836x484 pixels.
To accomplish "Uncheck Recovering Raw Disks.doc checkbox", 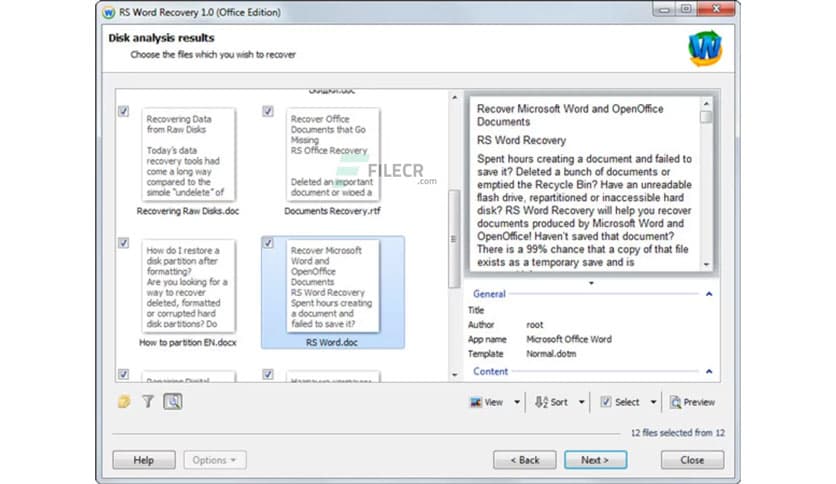I will (124, 111).
